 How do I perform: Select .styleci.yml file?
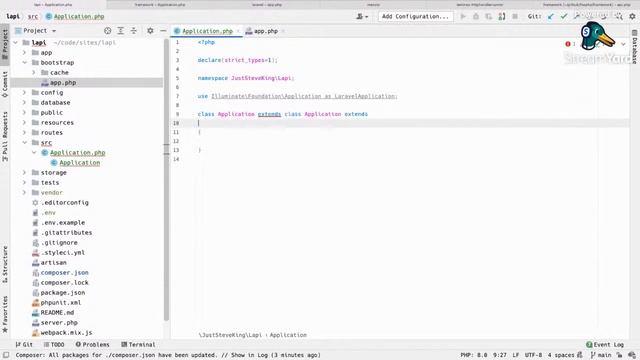[62, 253]
